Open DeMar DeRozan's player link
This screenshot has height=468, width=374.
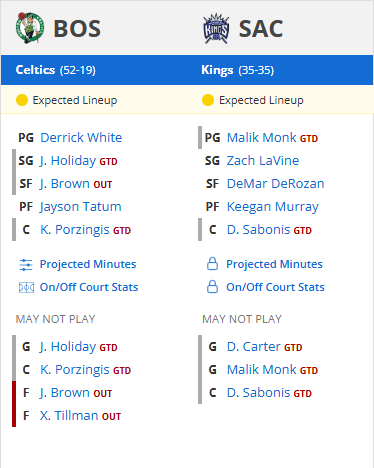tap(275, 184)
